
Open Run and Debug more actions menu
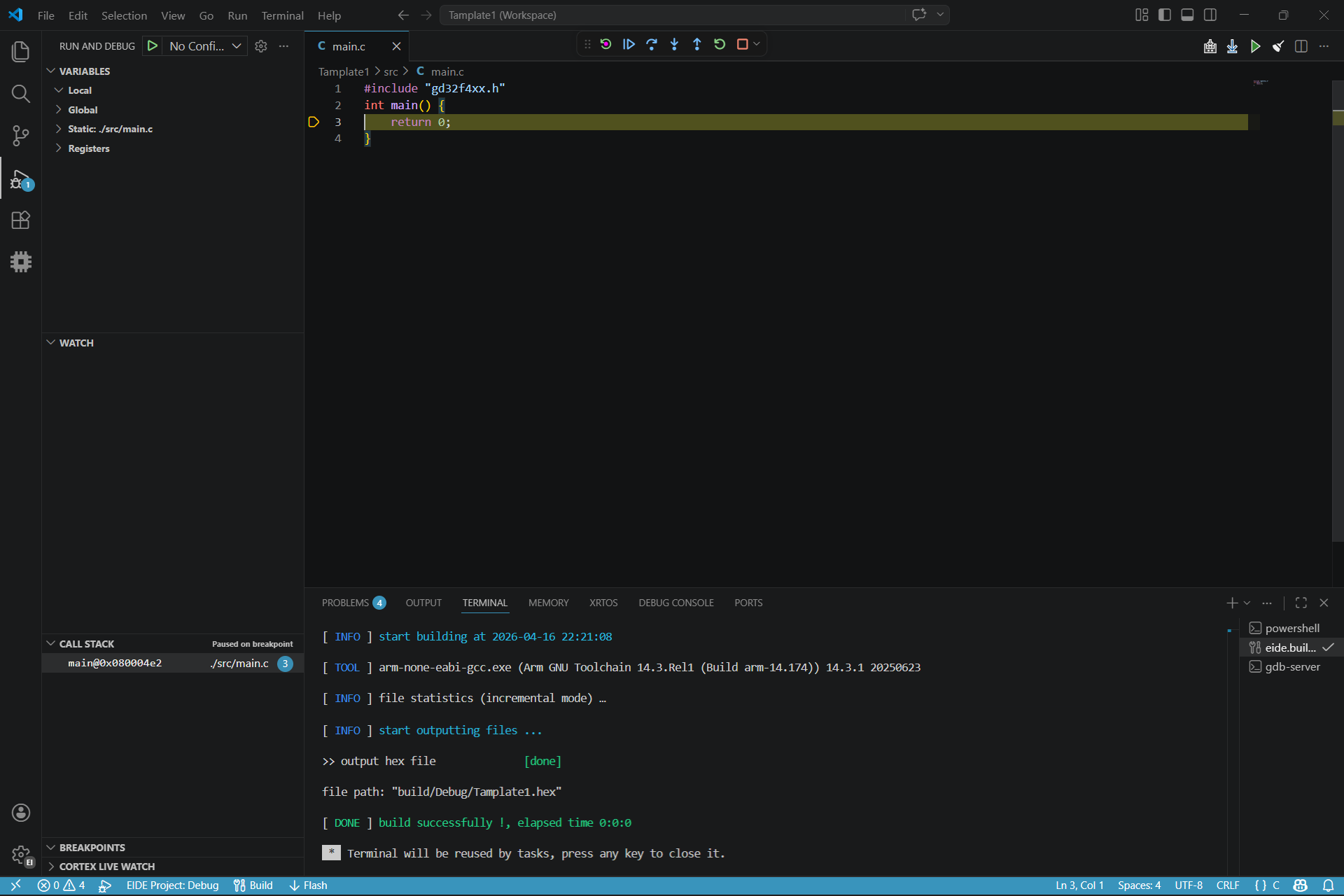point(283,46)
